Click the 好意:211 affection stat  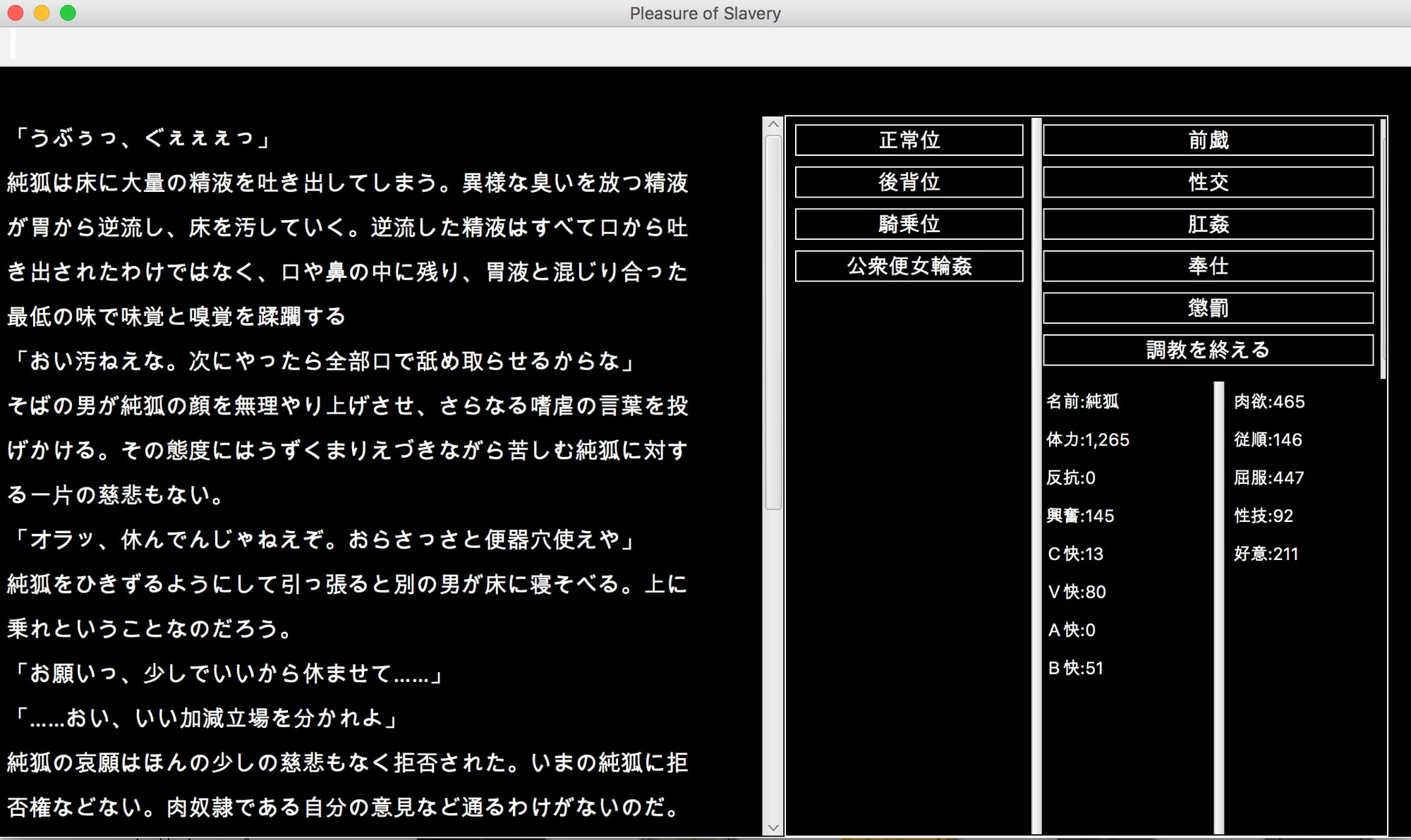pos(1265,554)
